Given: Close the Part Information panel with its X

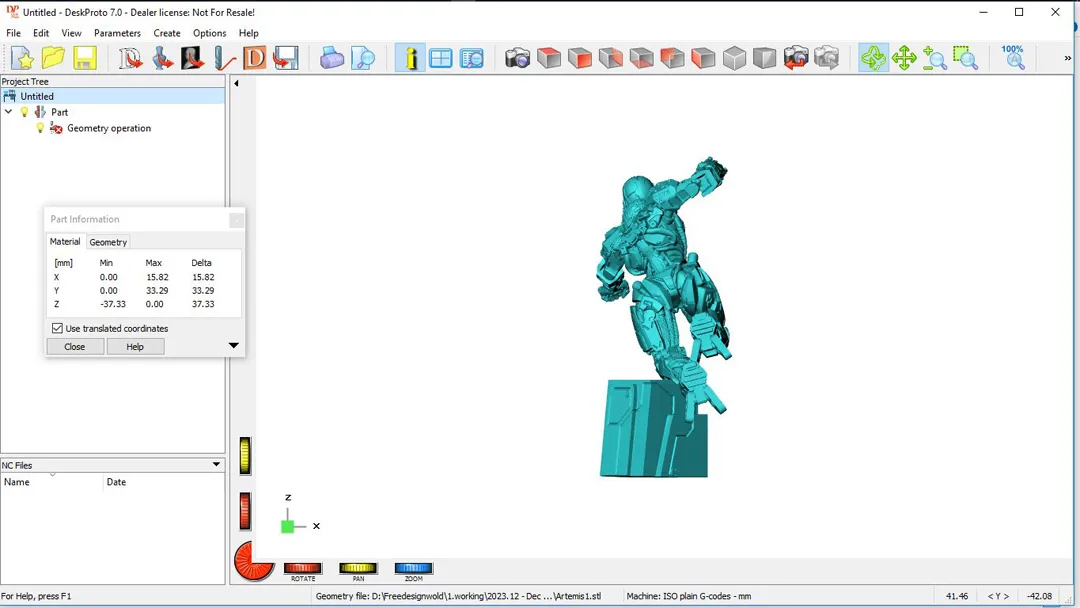Looking at the screenshot, I should tap(236, 220).
